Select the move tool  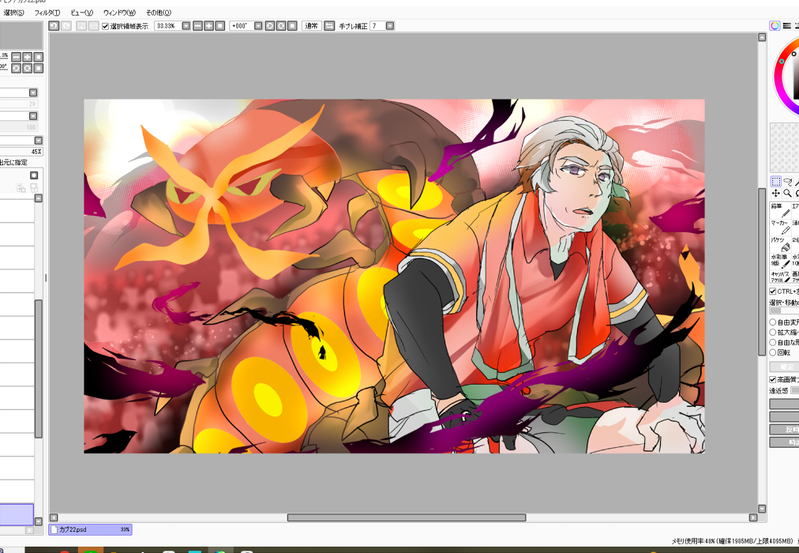[776, 193]
